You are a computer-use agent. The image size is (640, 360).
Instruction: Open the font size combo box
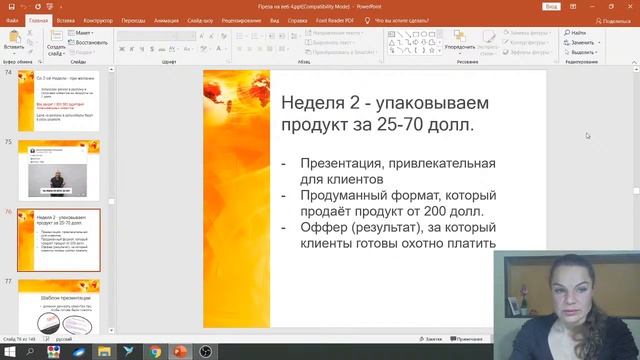click(x=187, y=36)
